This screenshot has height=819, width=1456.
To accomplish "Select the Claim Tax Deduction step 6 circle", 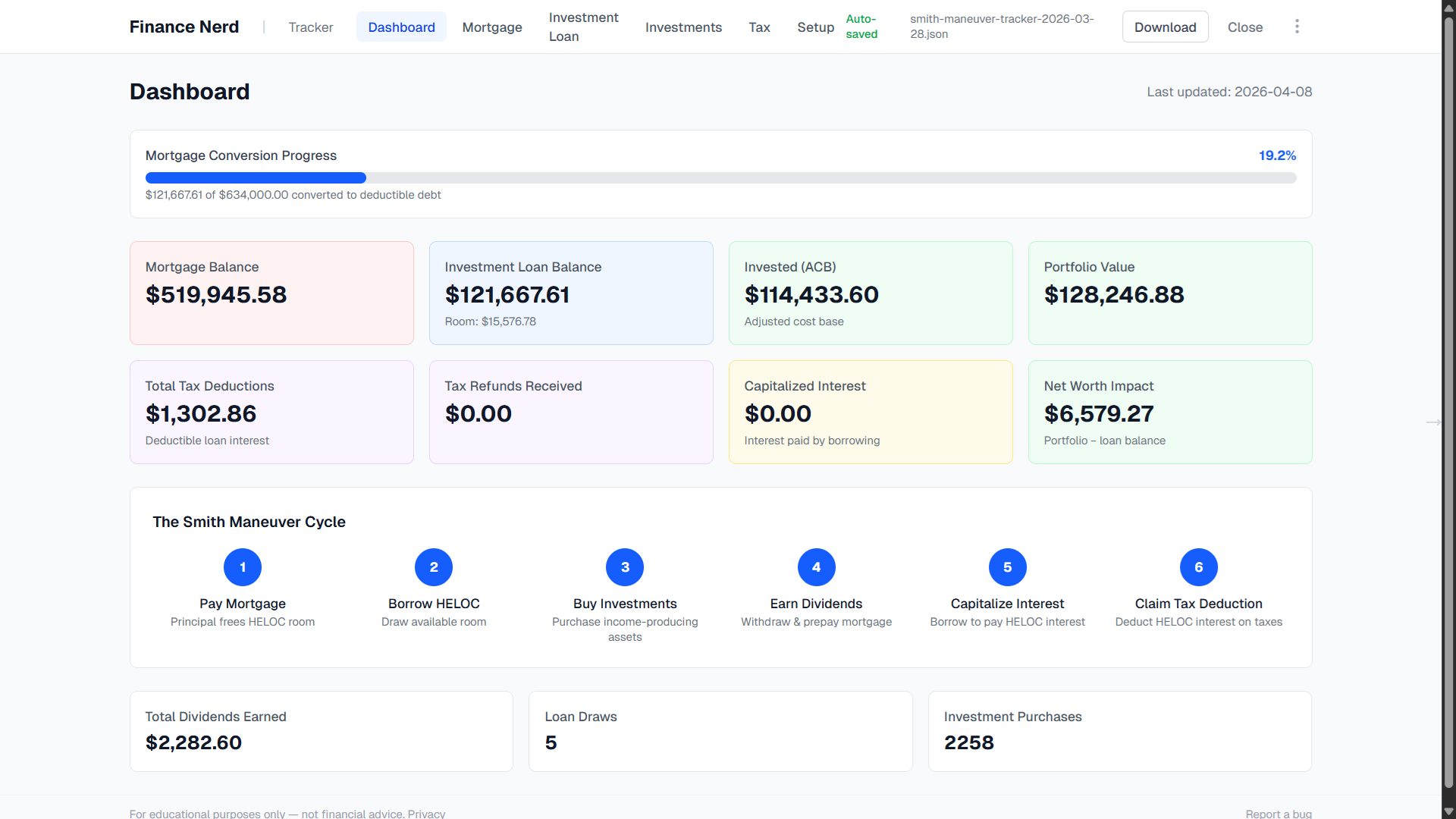I will point(1198,566).
